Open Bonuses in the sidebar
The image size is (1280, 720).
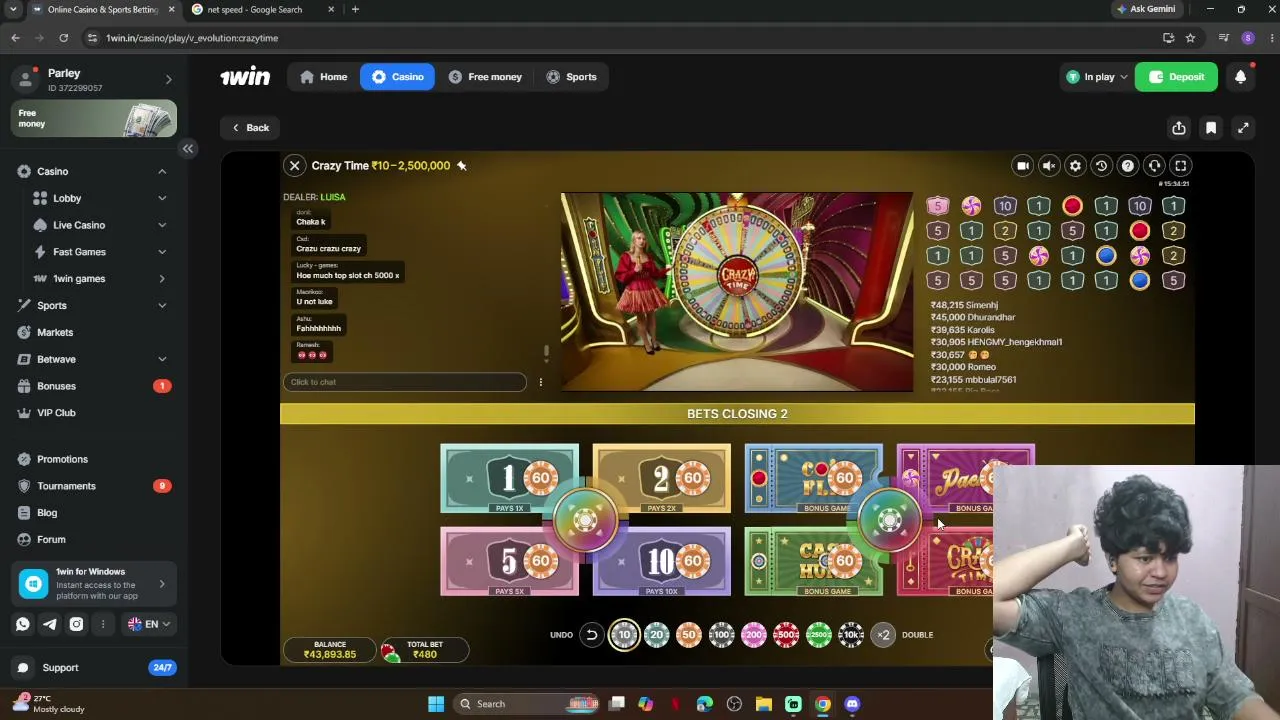coord(94,386)
